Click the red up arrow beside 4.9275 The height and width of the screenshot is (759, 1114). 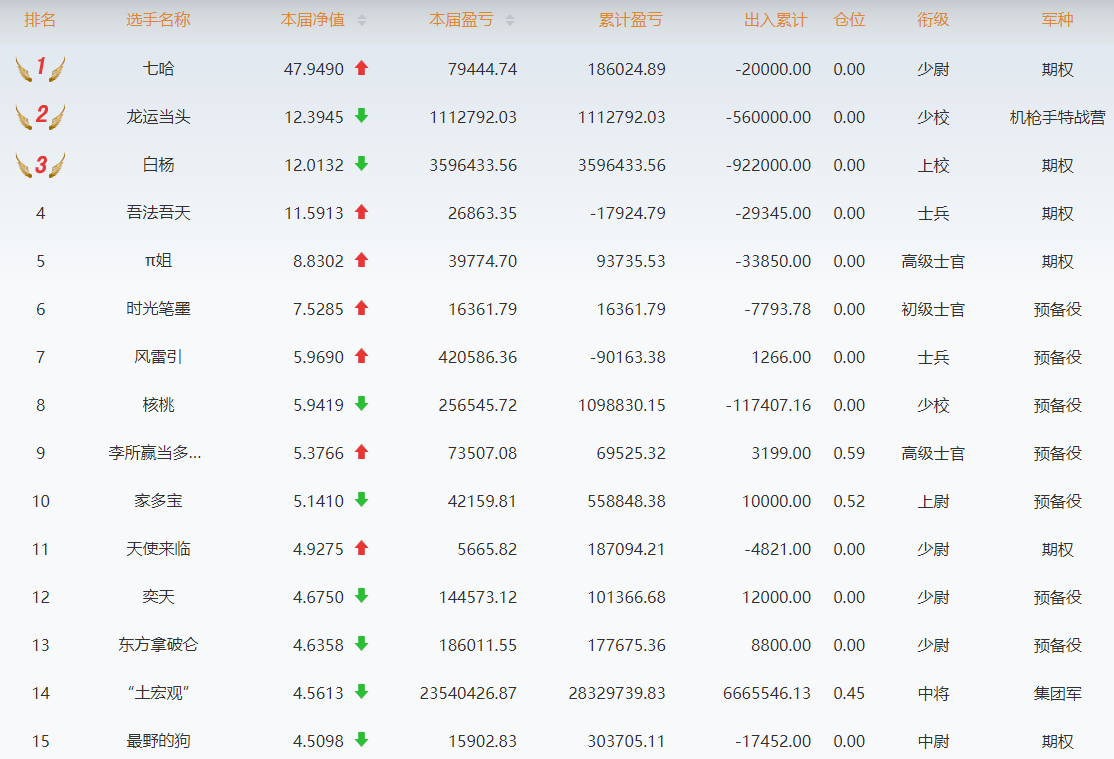(x=362, y=548)
